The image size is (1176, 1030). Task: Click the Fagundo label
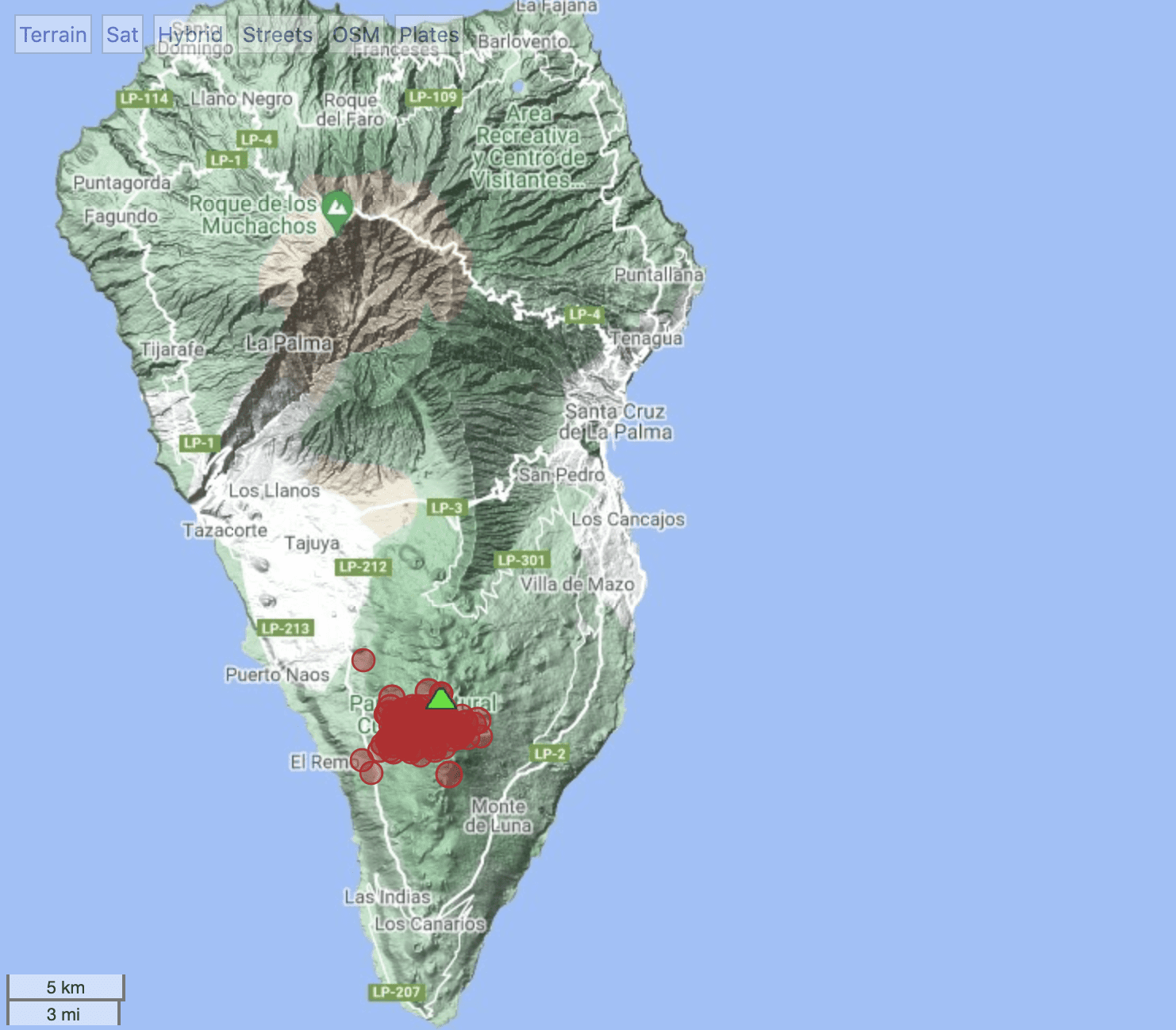(121, 216)
